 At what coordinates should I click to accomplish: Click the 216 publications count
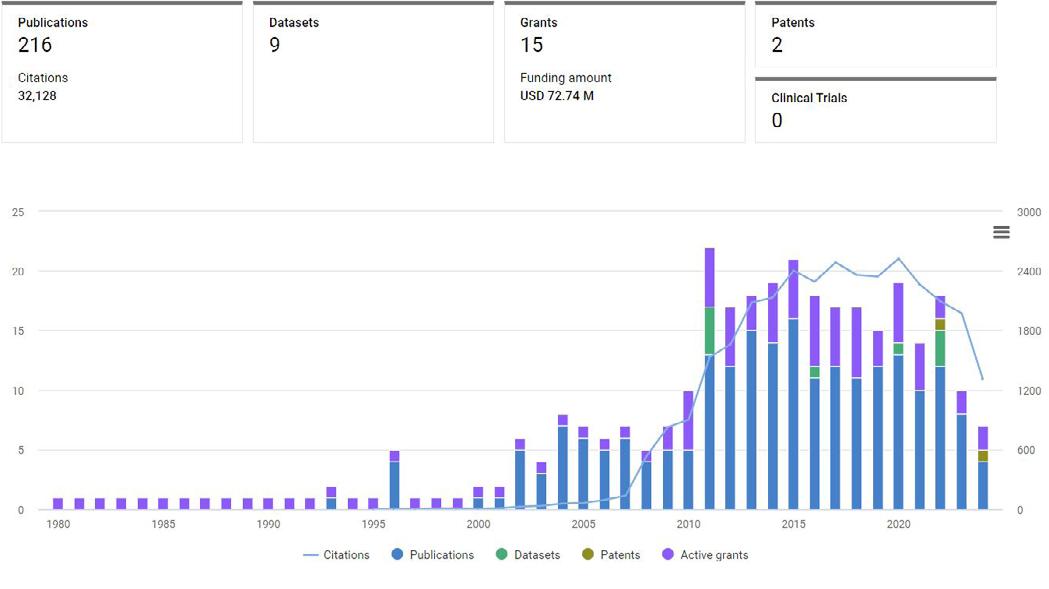[35, 45]
